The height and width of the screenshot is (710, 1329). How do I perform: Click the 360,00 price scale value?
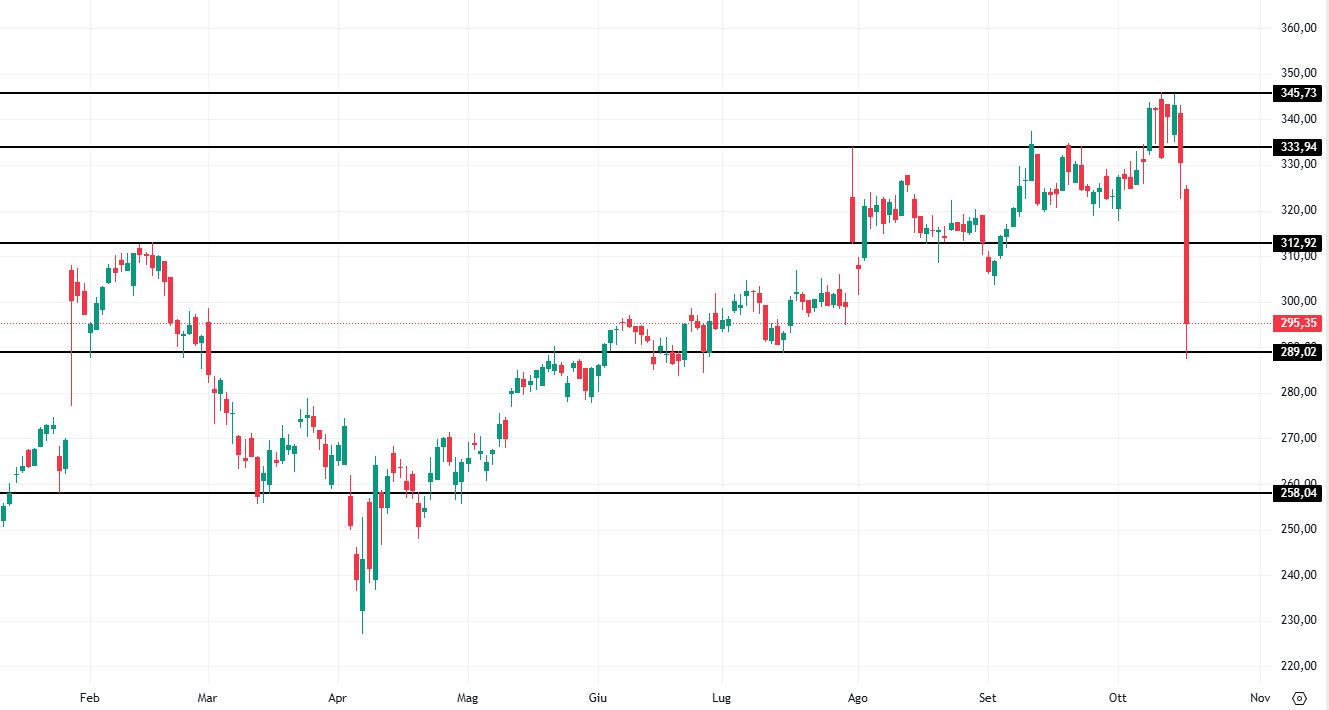pyautogui.click(x=1298, y=28)
